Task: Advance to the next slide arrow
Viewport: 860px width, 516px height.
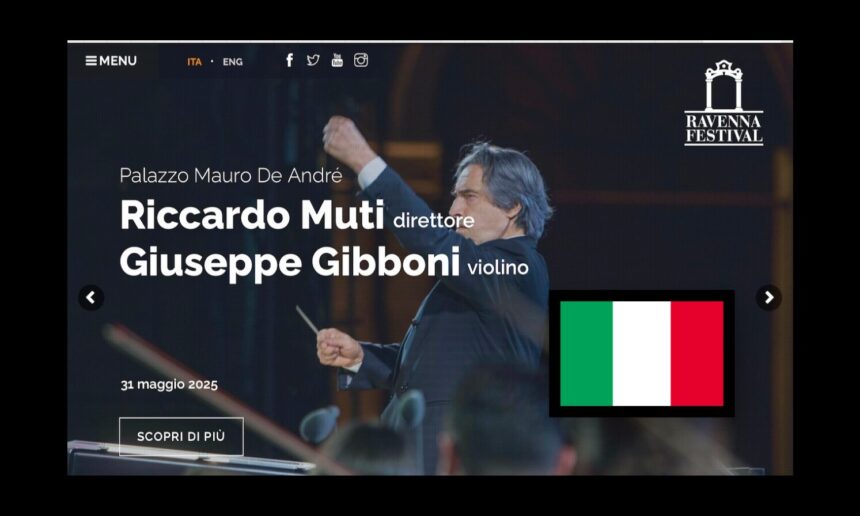Action: pyautogui.click(x=768, y=298)
